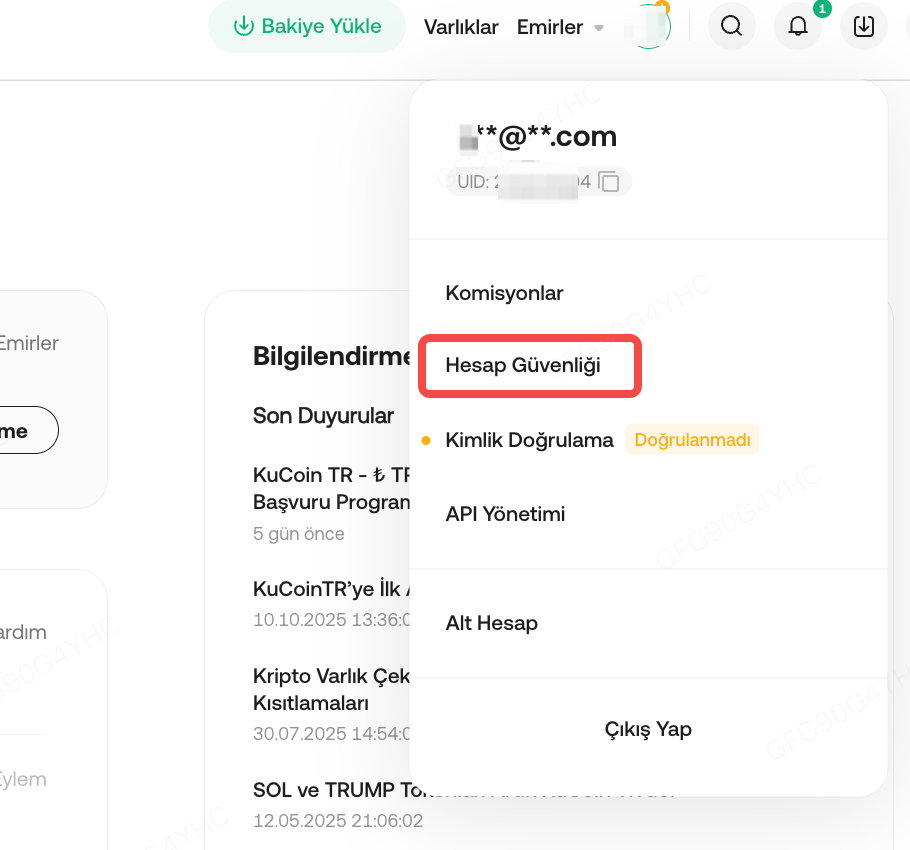910x850 pixels.
Task: Open Varlıklar in top navigation
Action: [x=461, y=27]
